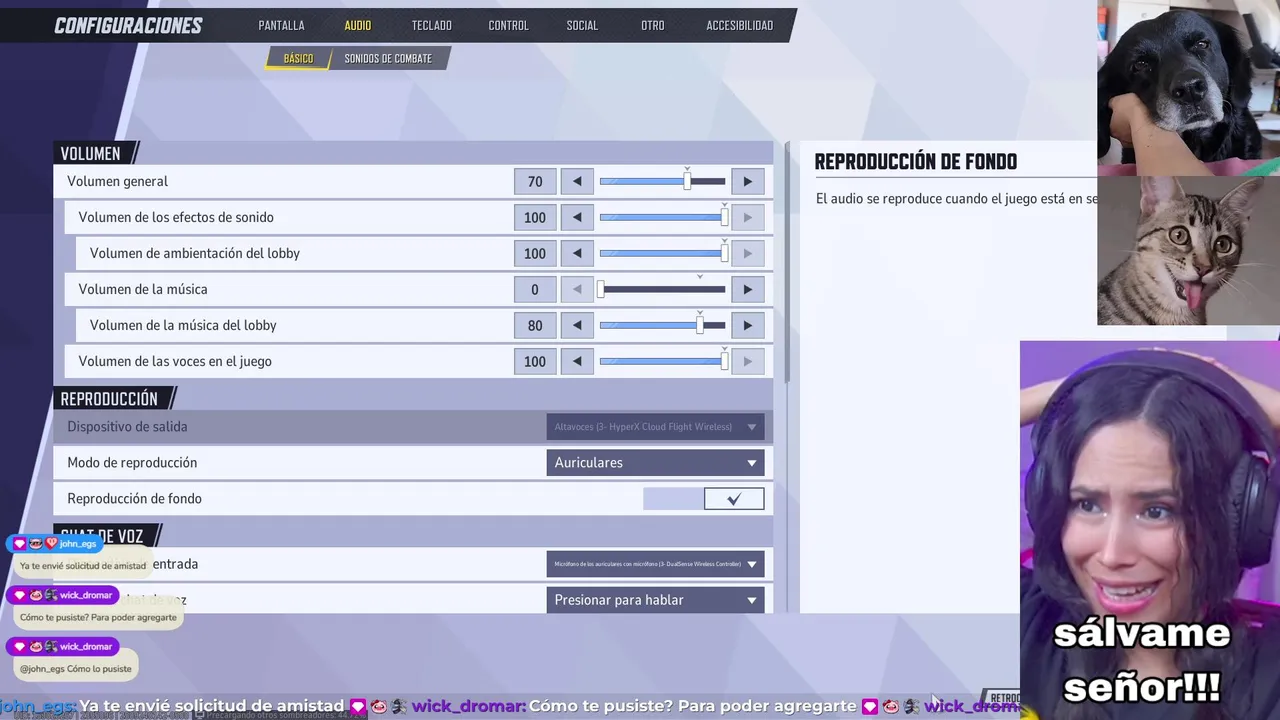This screenshot has width=1280, height=720.
Task: Select the Reproducción de fondo row label
Action: coord(134,498)
